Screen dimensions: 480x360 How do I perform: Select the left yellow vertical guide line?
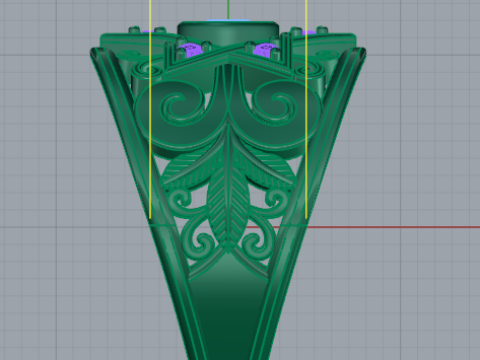click(151, 110)
